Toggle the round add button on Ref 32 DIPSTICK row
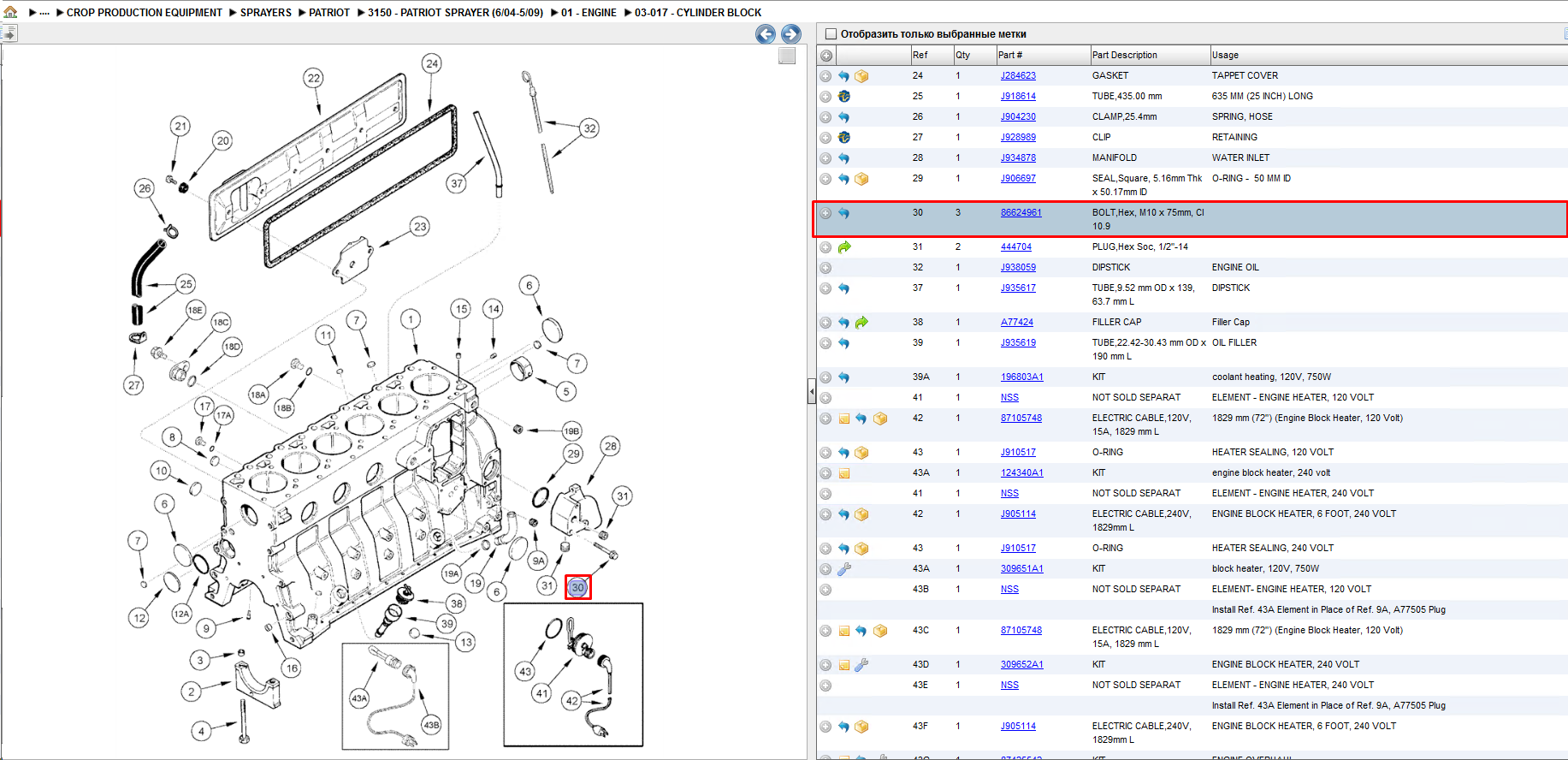1568x760 pixels. click(825, 268)
